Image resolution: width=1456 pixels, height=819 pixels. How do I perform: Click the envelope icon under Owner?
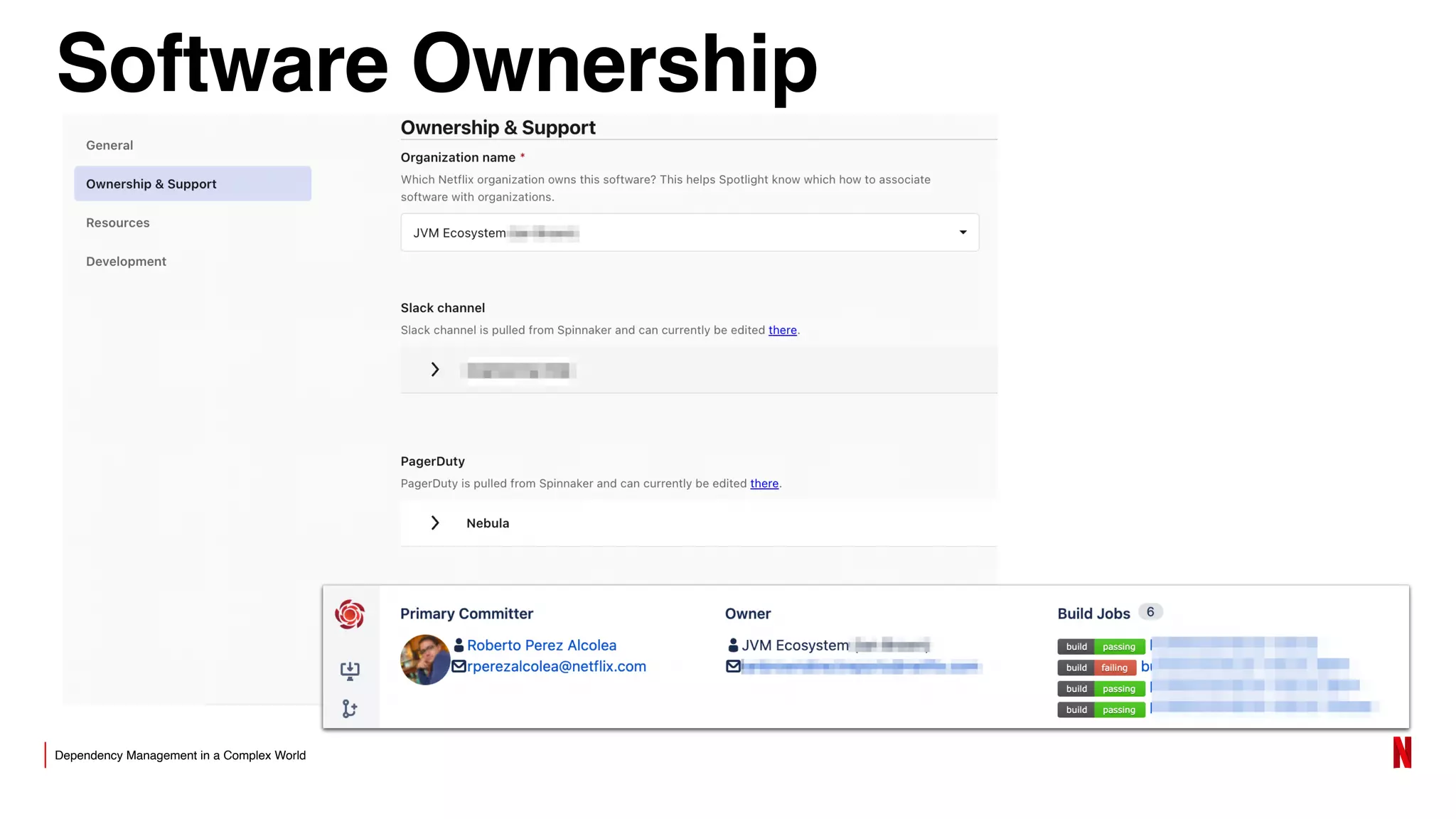733,666
